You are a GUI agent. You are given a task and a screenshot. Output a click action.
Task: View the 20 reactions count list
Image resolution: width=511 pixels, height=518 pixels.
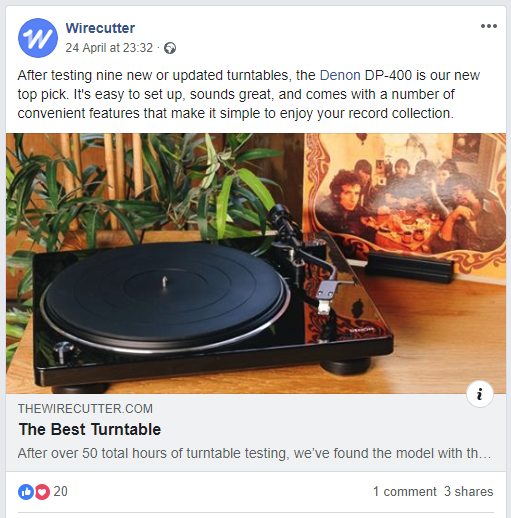point(61,491)
